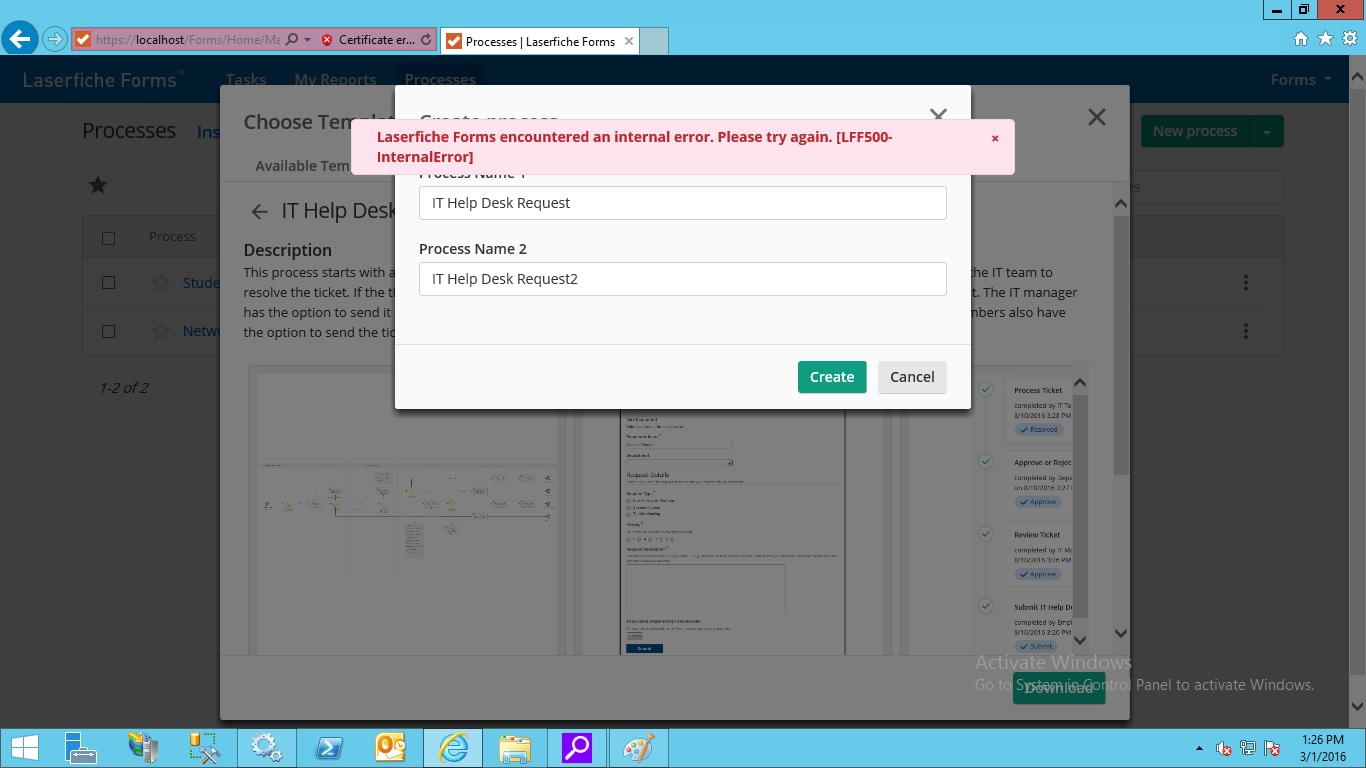Screen dimensions: 1366x768
Task: Open the Forms dropdown in header
Action: (1301, 80)
